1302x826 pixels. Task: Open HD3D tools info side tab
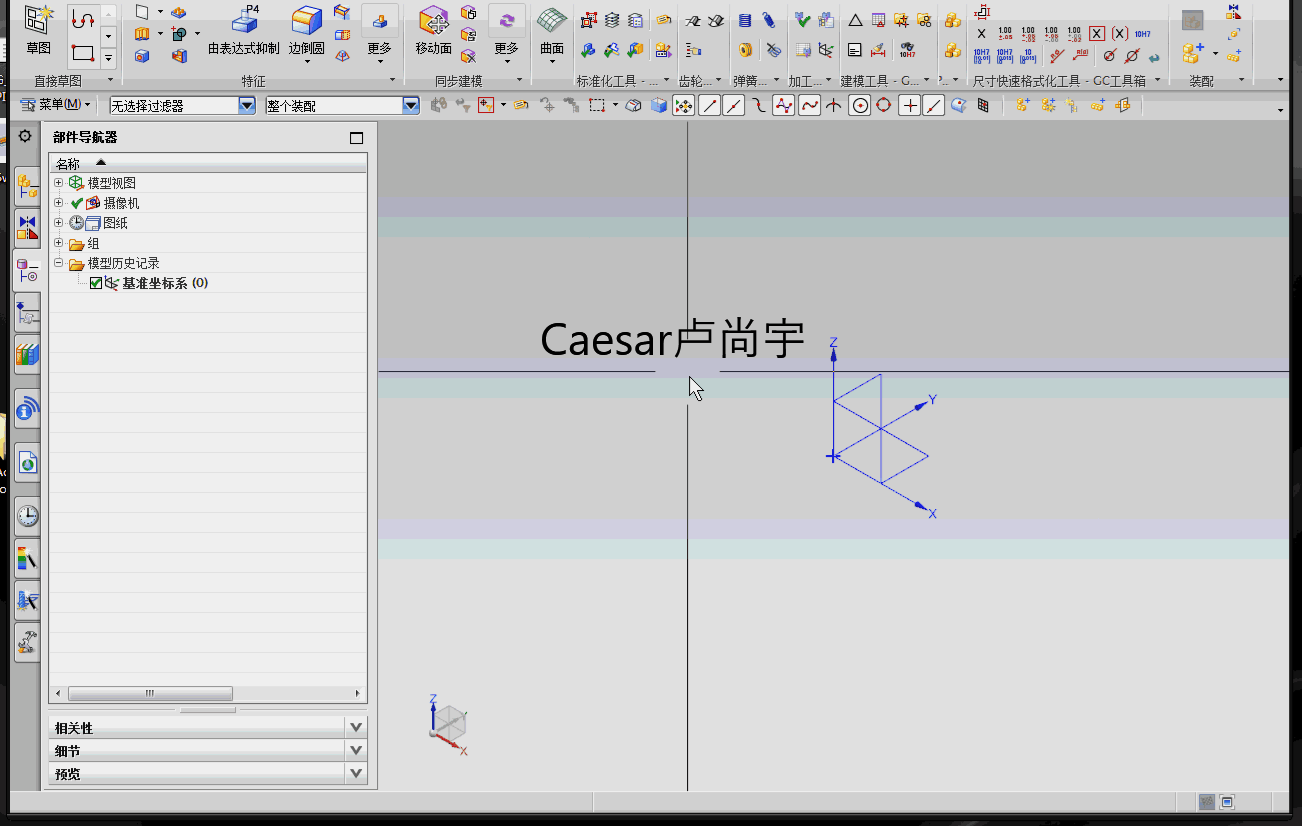[27, 409]
